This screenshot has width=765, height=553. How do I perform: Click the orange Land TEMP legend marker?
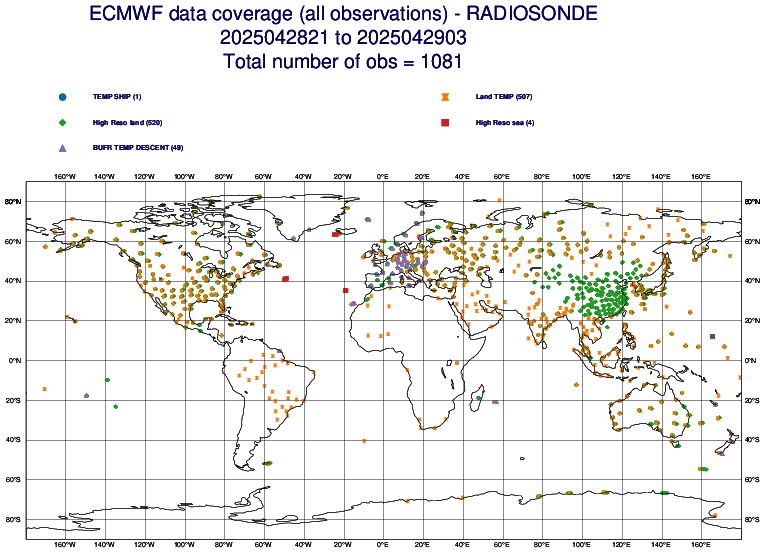coord(445,97)
